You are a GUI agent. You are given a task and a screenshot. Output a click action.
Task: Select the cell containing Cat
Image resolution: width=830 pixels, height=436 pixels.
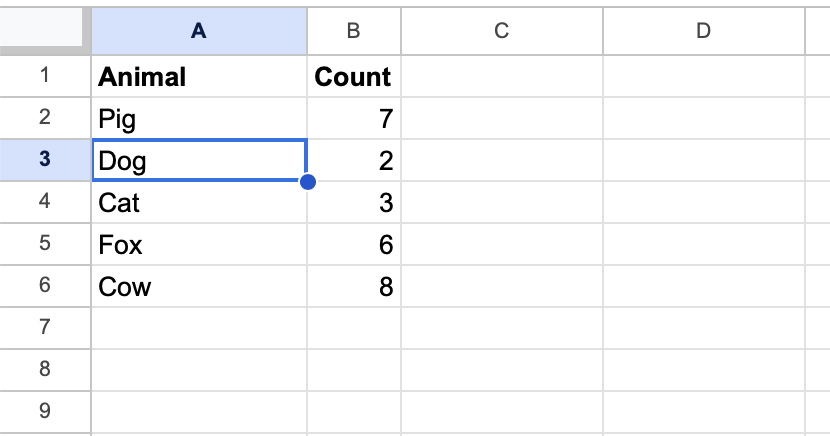[199, 203]
